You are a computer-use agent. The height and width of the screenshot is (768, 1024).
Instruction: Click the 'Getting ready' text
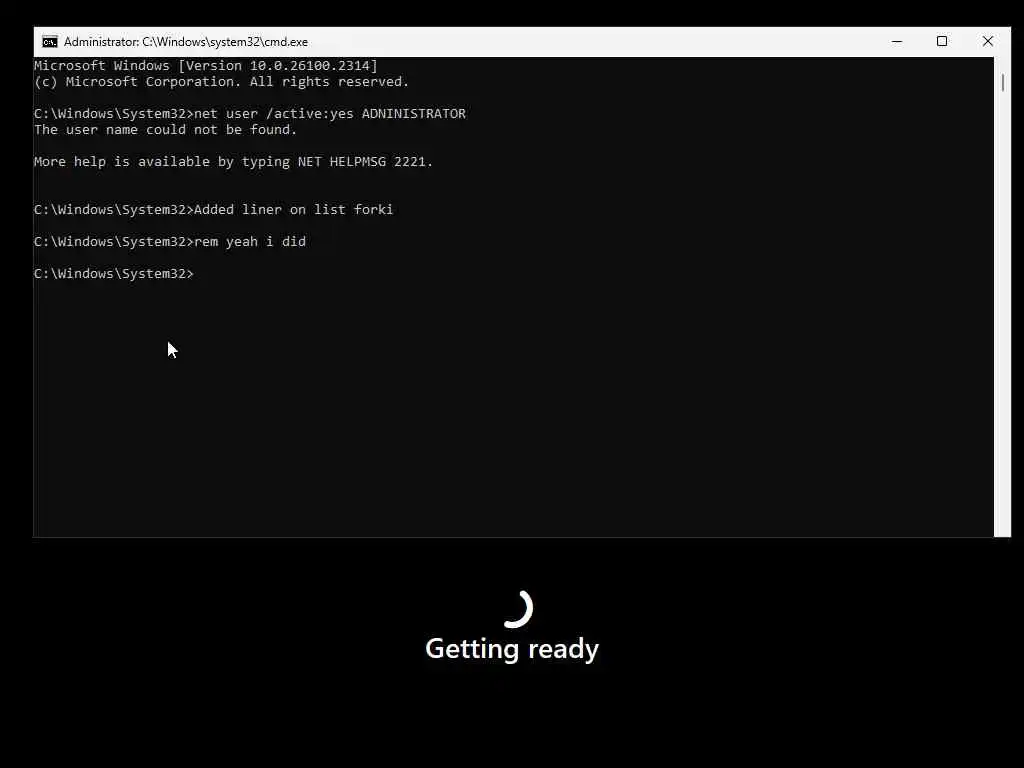tap(512, 648)
